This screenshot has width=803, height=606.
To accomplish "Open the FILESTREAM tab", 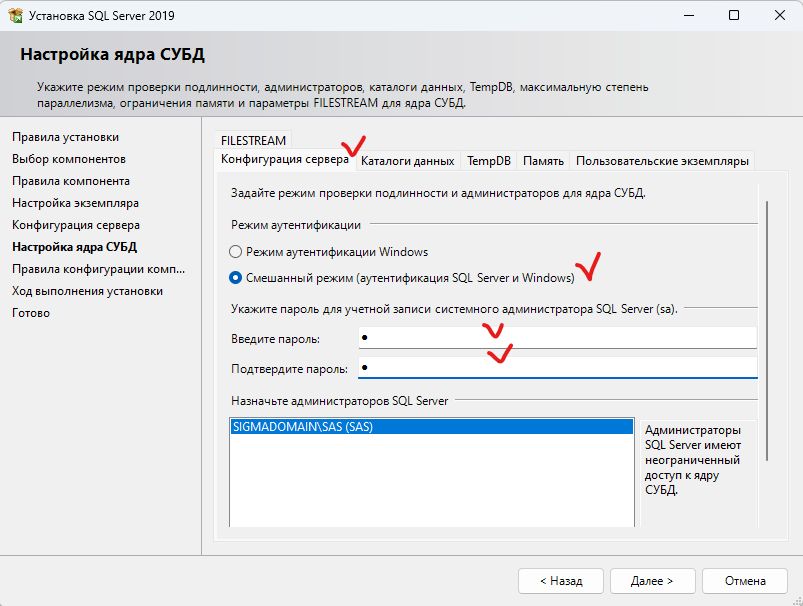I will point(253,140).
